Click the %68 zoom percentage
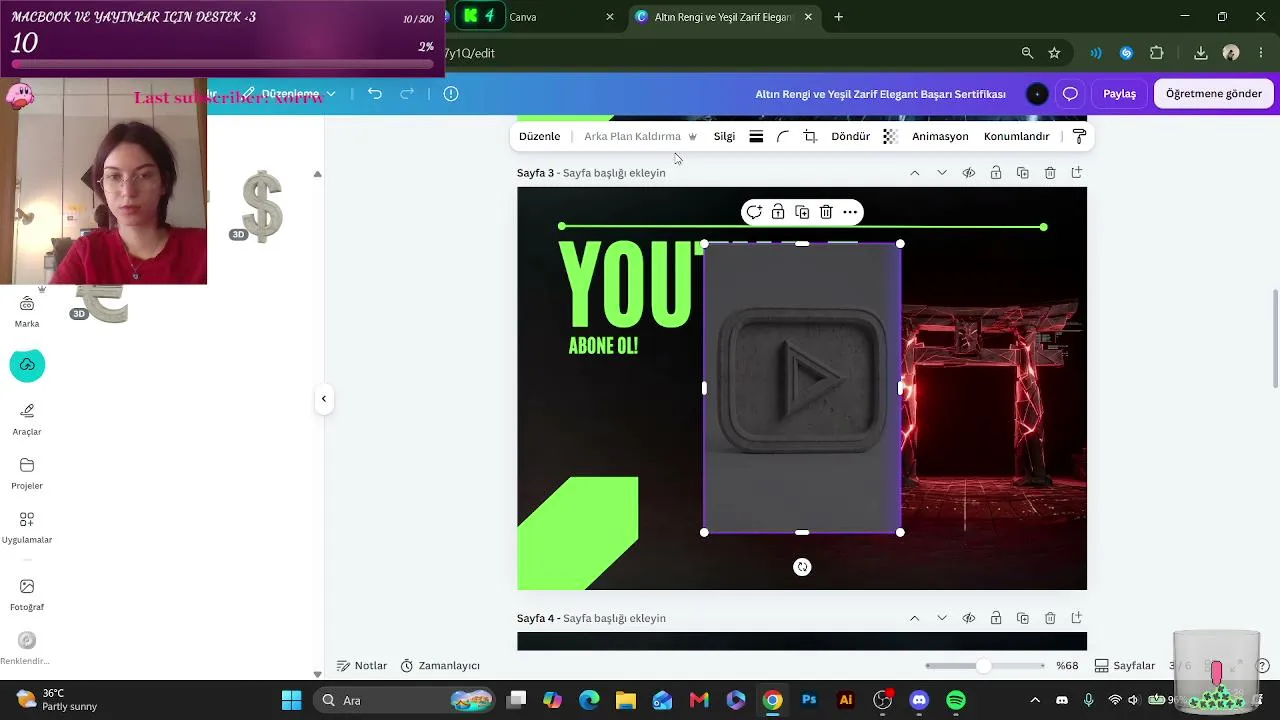Viewport: 1280px width, 720px height. click(x=1068, y=666)
